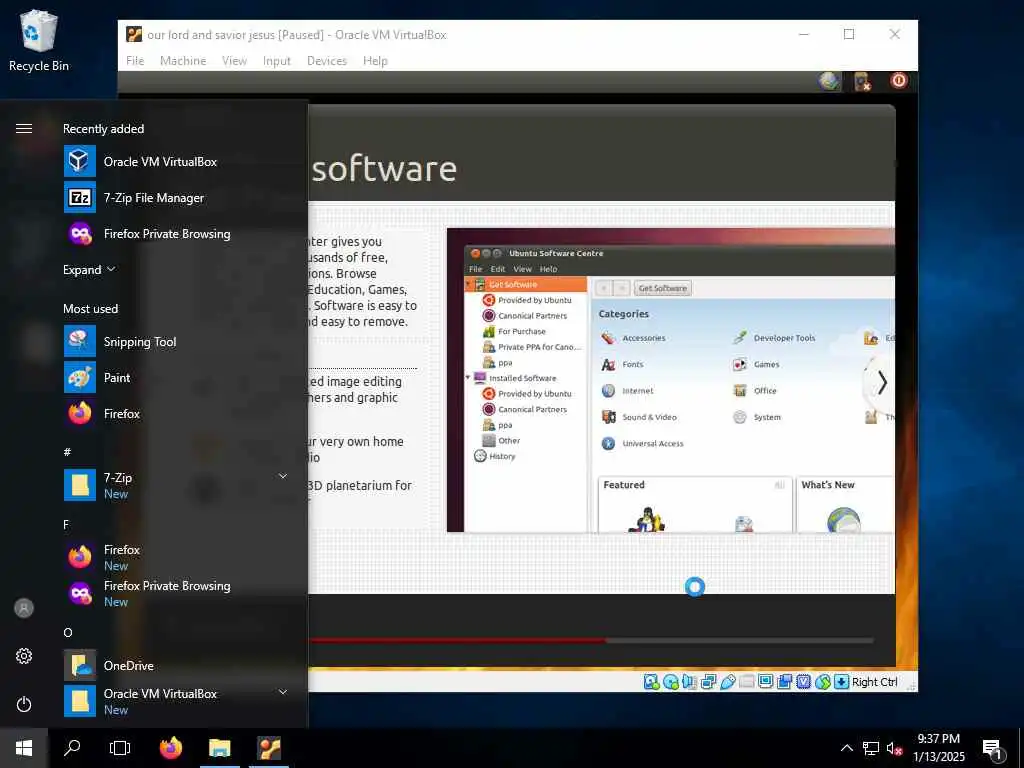Viewport: 1024px width, 768px height.
Task: Open File Explorer from the taskbar
Action: coord(220,748)
